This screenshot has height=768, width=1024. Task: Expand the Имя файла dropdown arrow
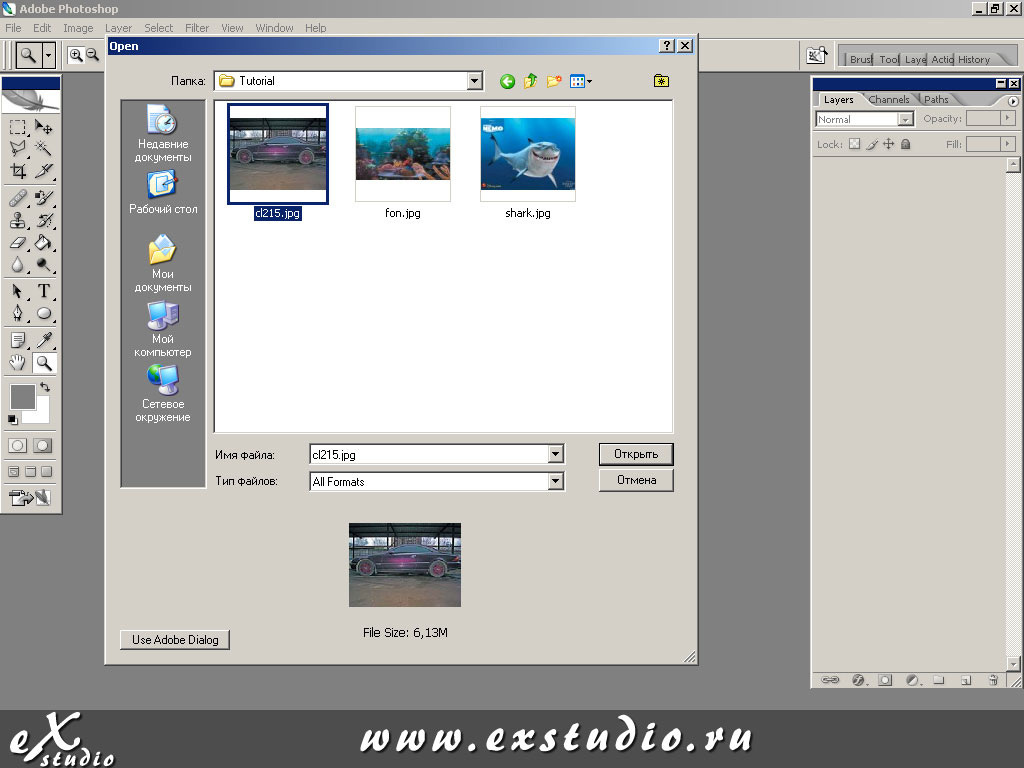tap(555, 454)
